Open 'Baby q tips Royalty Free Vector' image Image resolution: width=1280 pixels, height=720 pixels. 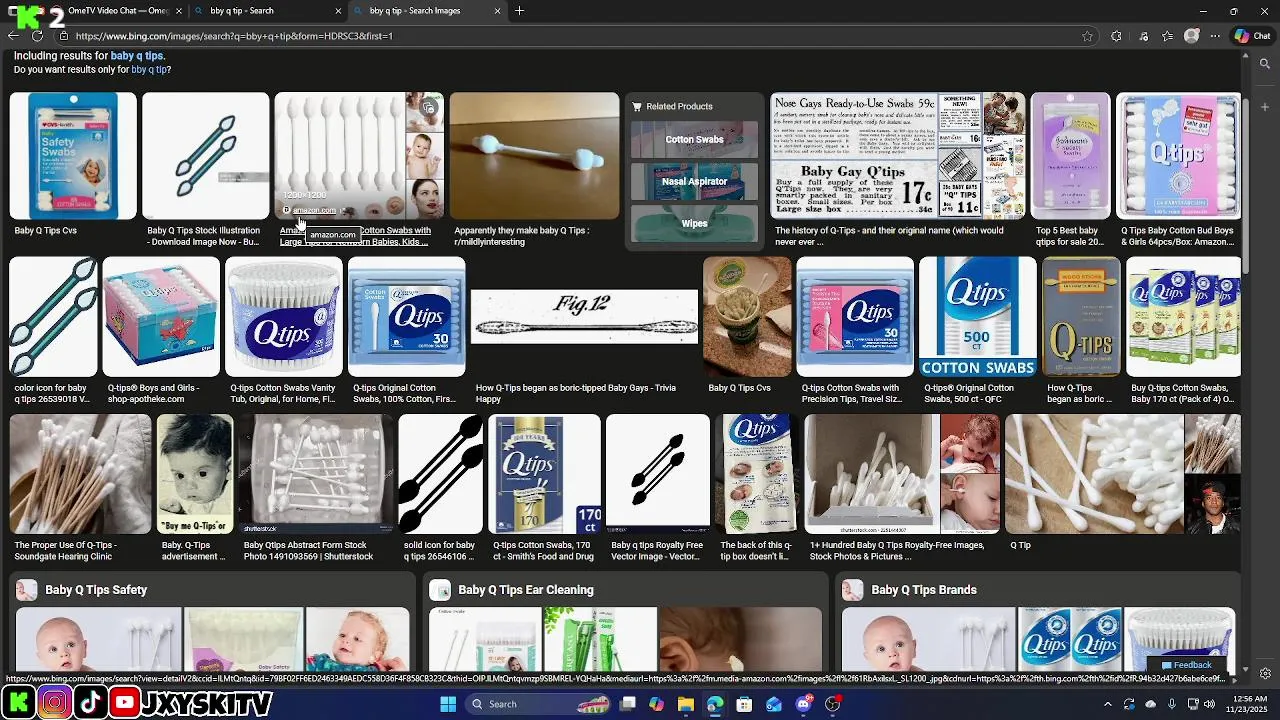pos(657,475)
